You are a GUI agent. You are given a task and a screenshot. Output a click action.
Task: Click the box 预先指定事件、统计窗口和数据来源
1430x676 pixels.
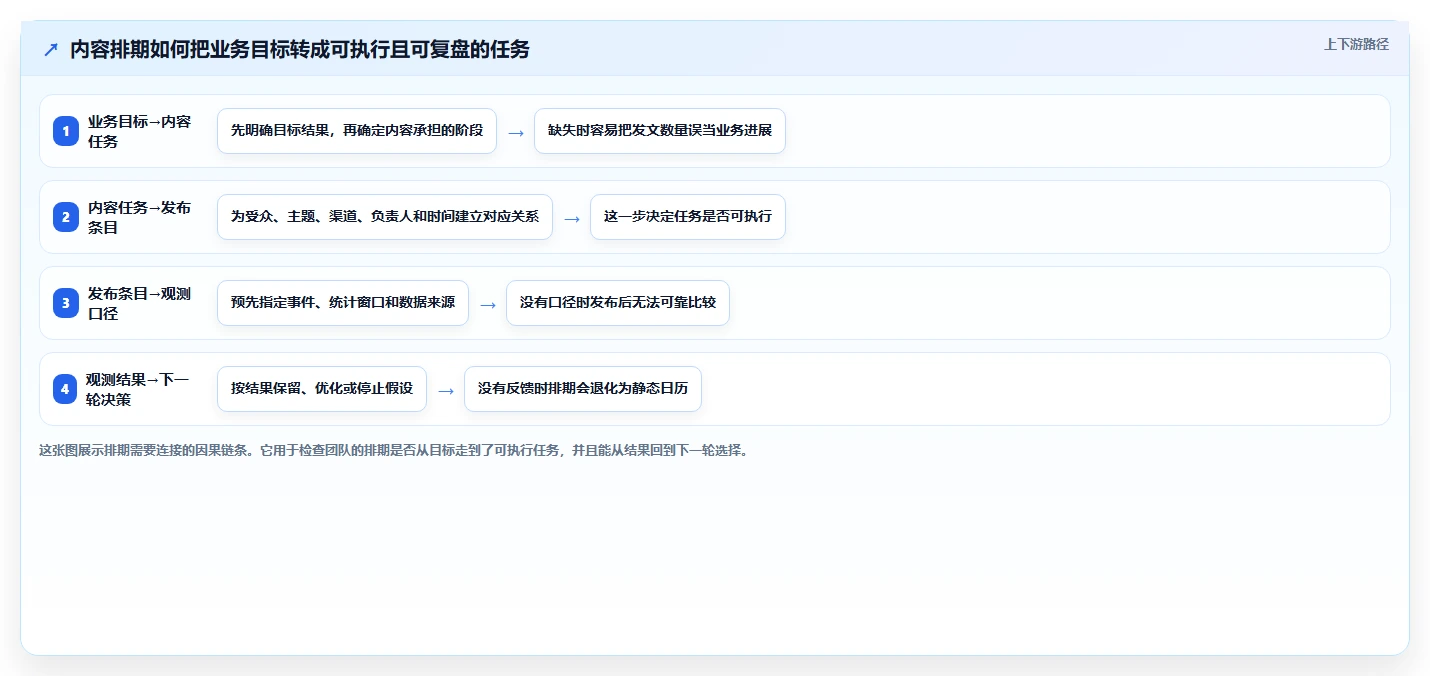(343, 303)
